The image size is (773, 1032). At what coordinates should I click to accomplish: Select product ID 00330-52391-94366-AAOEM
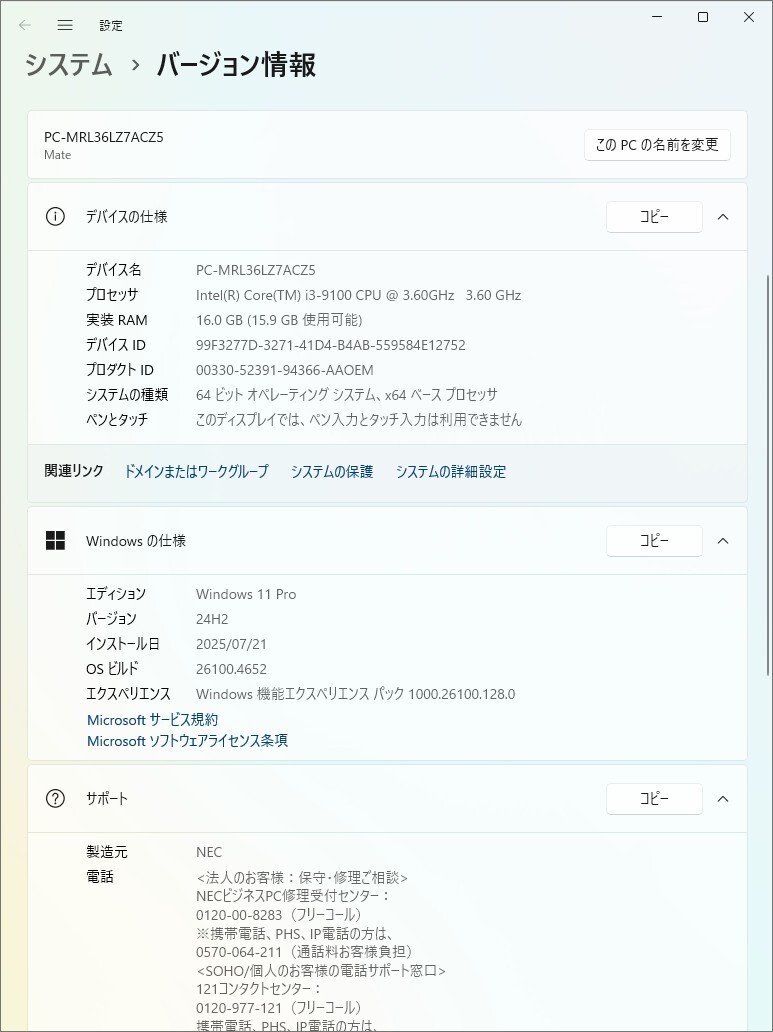pos(284,370)
